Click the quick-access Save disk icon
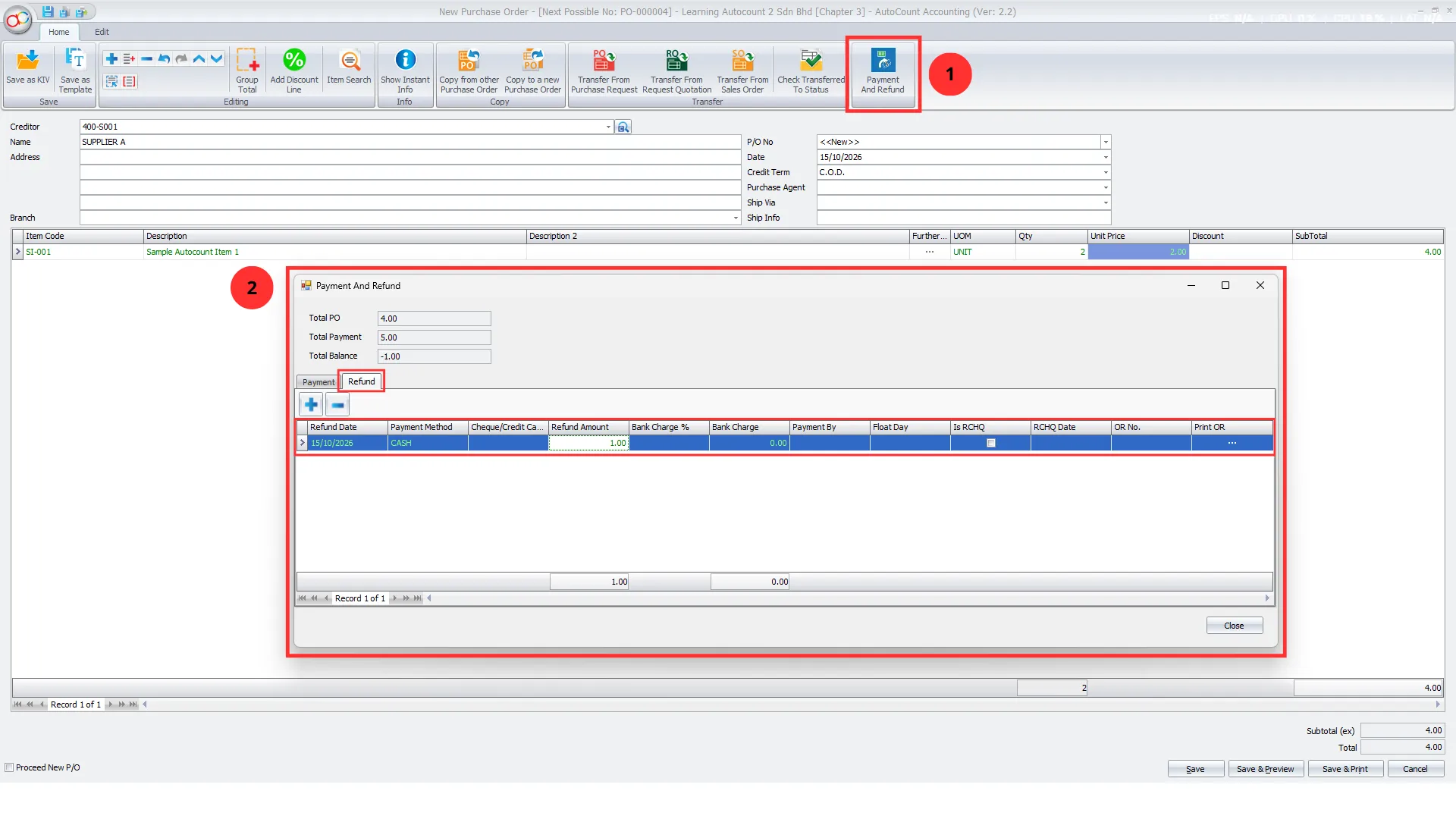 (48, 11)
